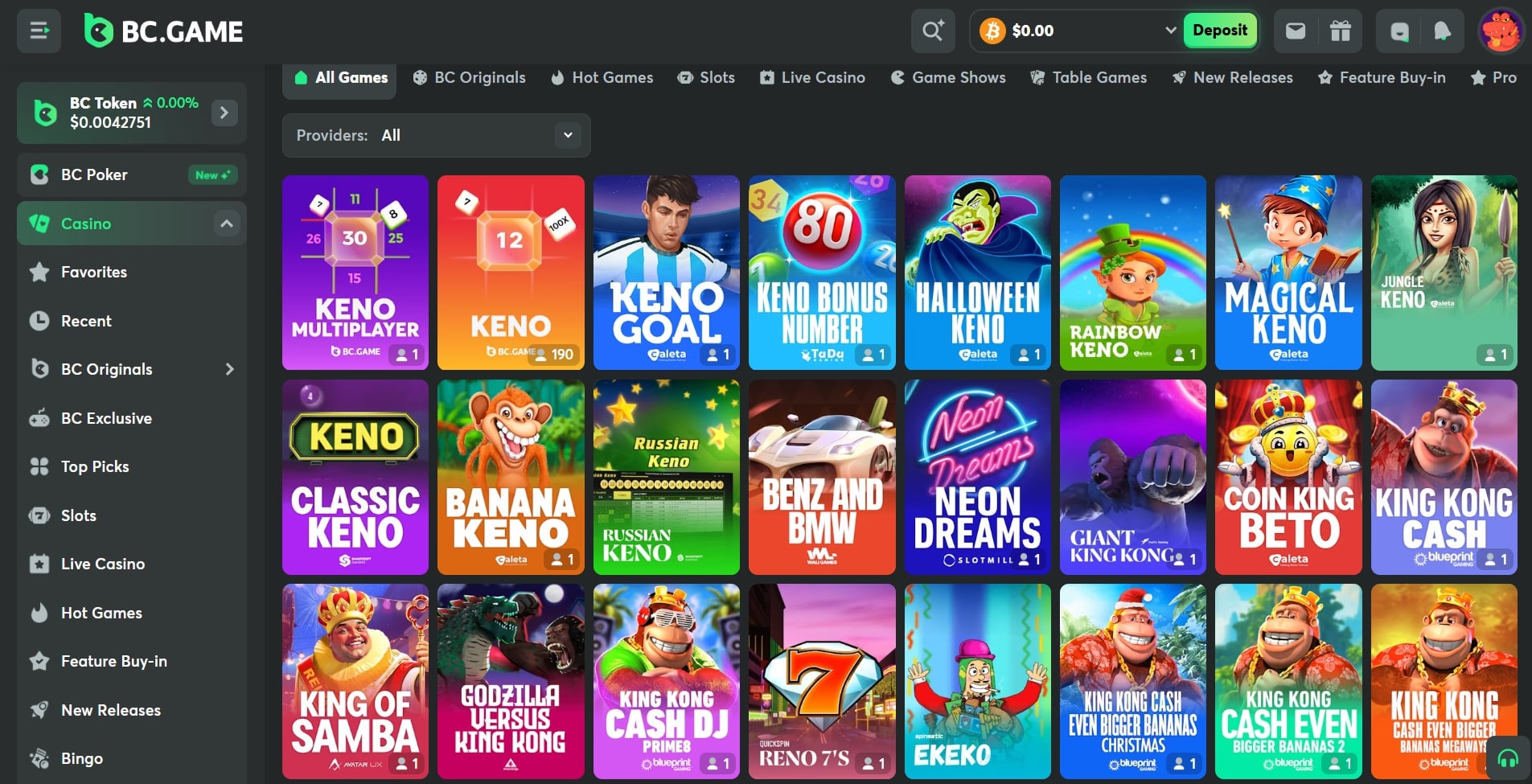Viewport: 1532px width, 784px height.
Task: Open the Classic Keno game
Action: click(x=355, y=477)
